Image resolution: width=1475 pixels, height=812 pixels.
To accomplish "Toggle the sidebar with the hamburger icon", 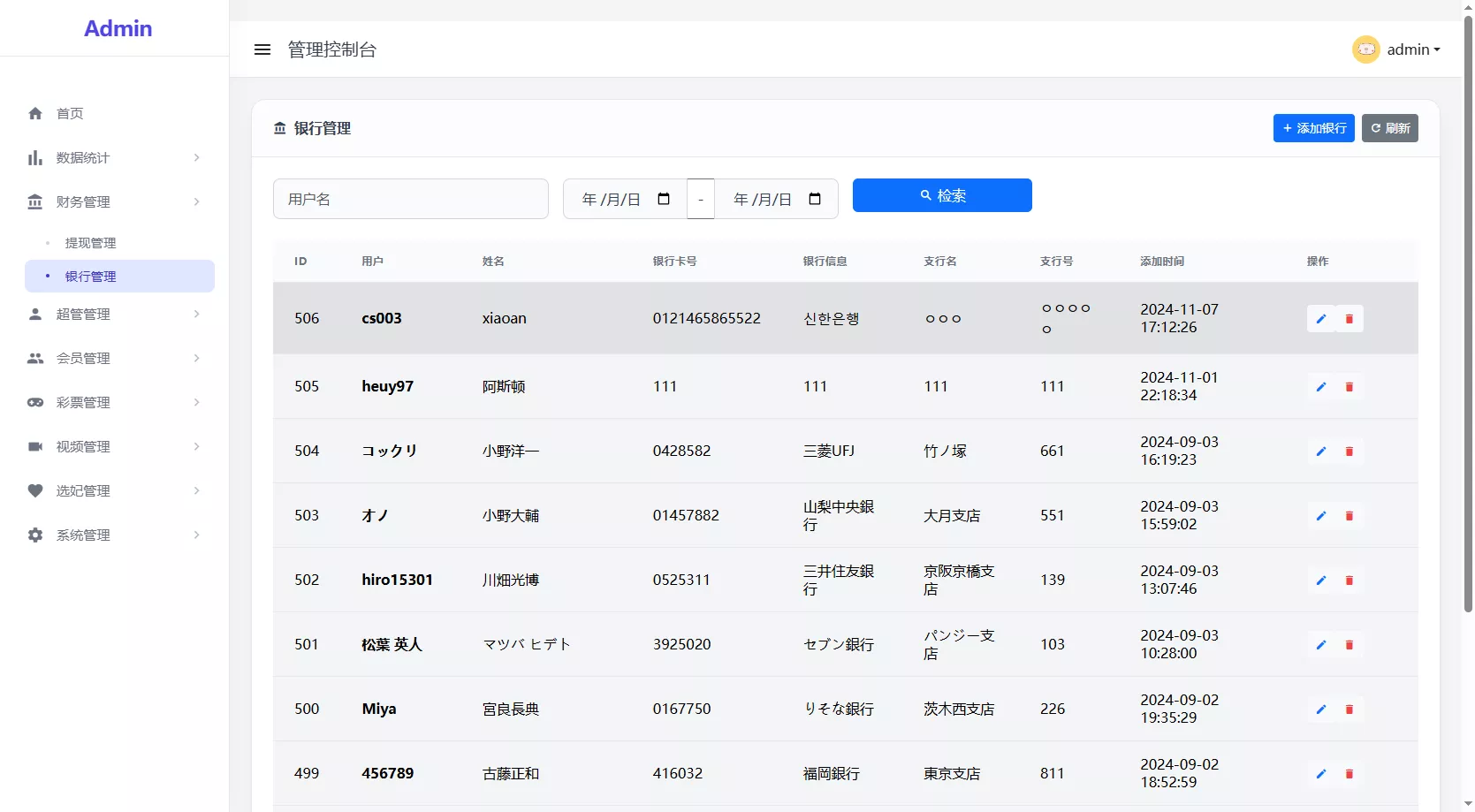I will pos(262,49).
